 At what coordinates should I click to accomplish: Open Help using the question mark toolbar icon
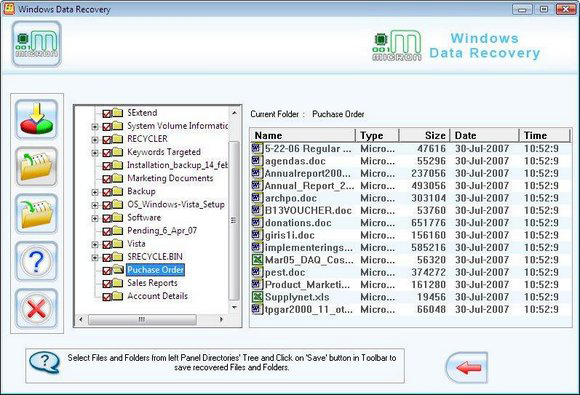(x=36, y=261)
